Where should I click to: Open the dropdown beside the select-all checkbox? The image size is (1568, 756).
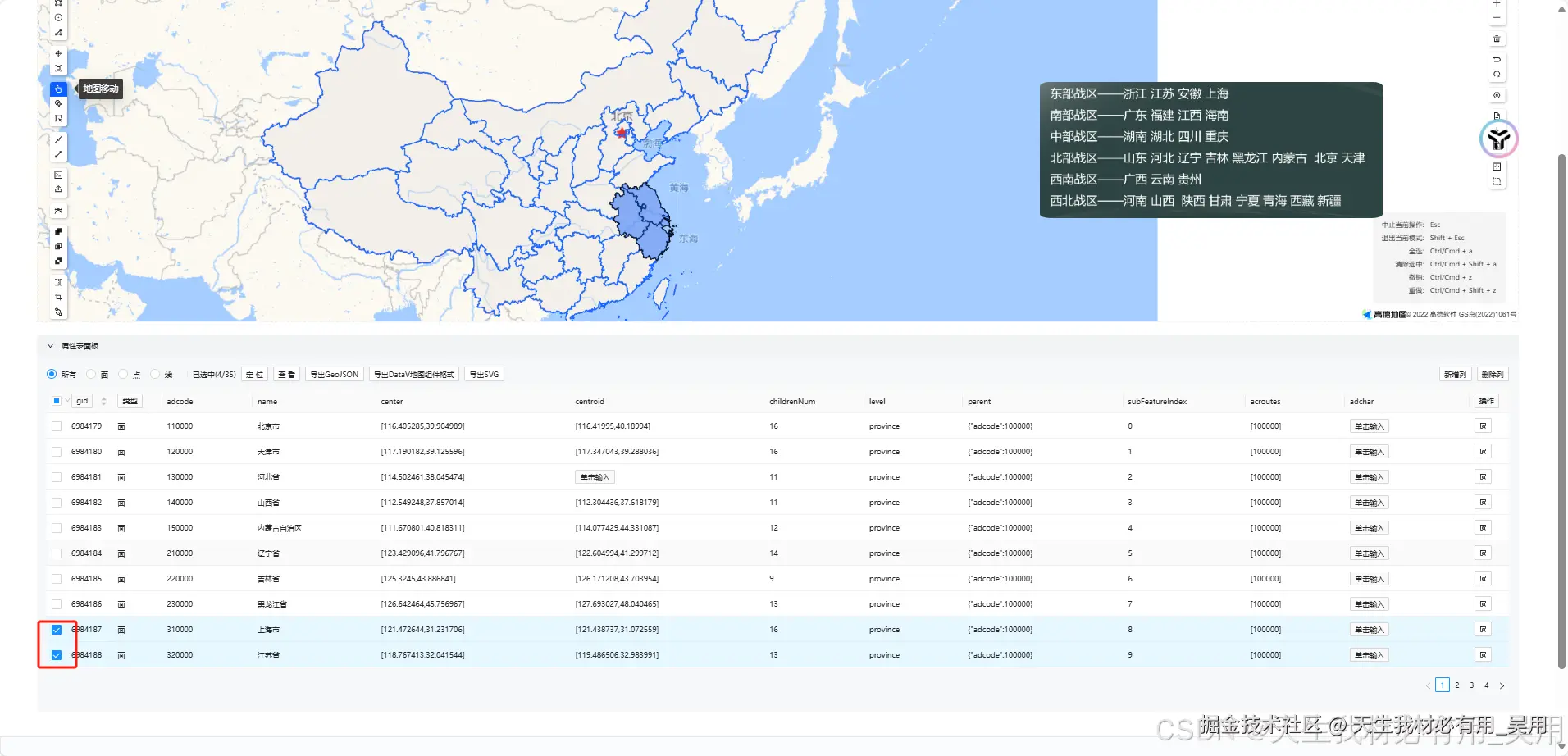[x=66, y=401]
